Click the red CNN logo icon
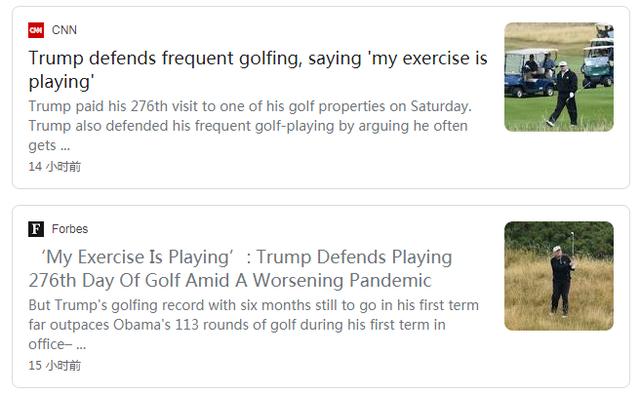 coord(36,30)
